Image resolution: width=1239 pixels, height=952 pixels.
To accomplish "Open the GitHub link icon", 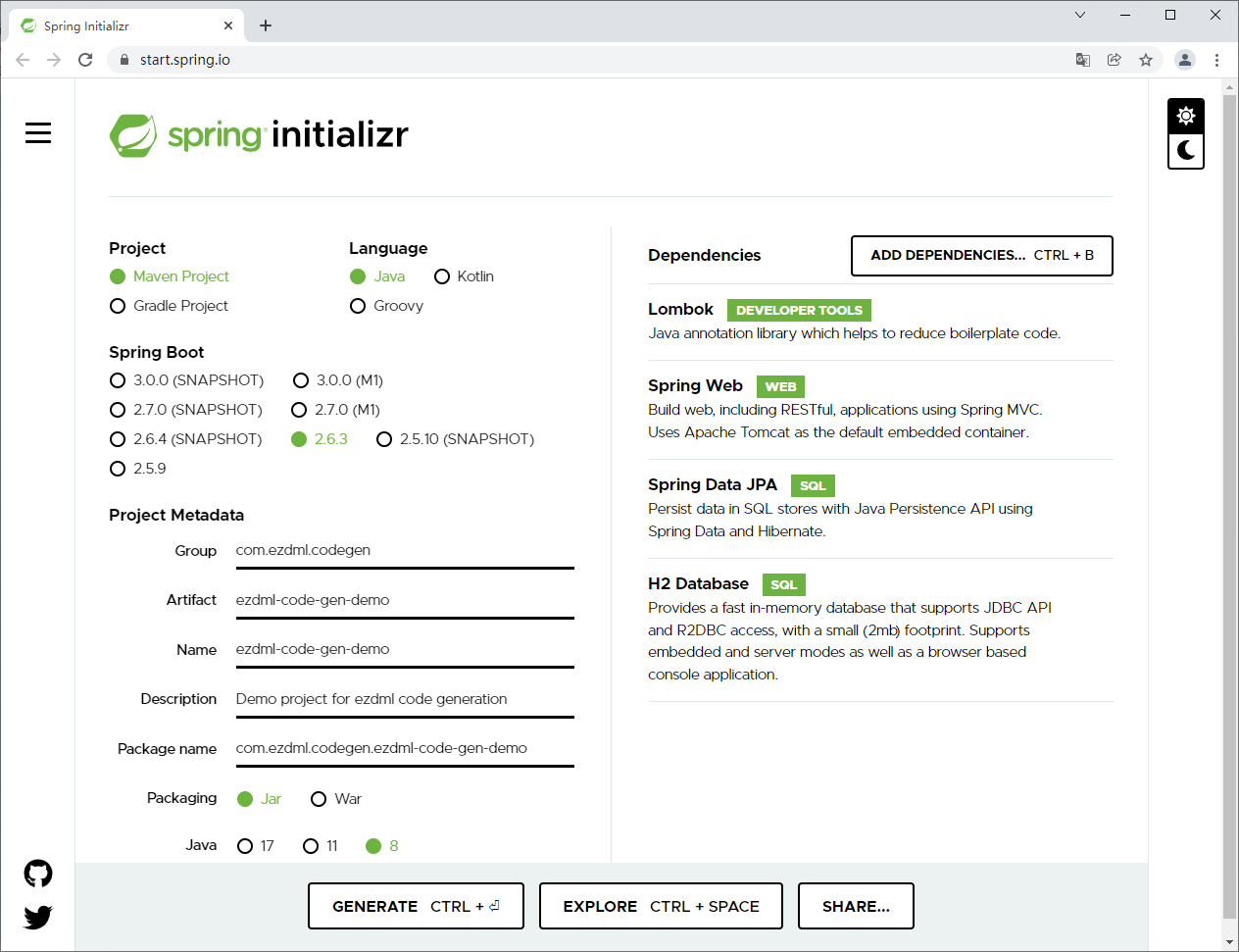I will click(38, 874).
